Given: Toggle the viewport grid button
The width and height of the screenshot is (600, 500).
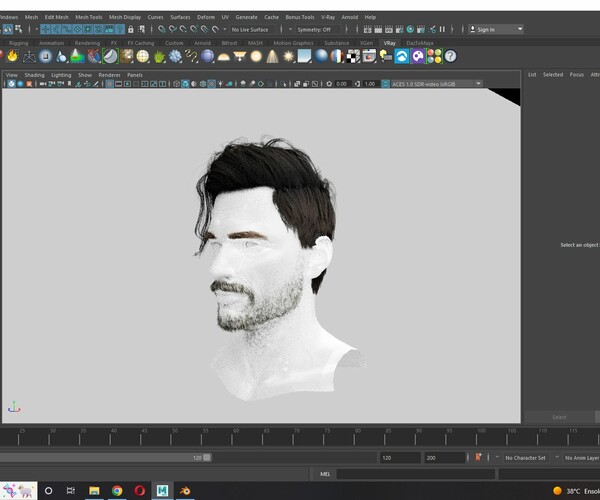Looking at the screenshot, I should (109, 84).
